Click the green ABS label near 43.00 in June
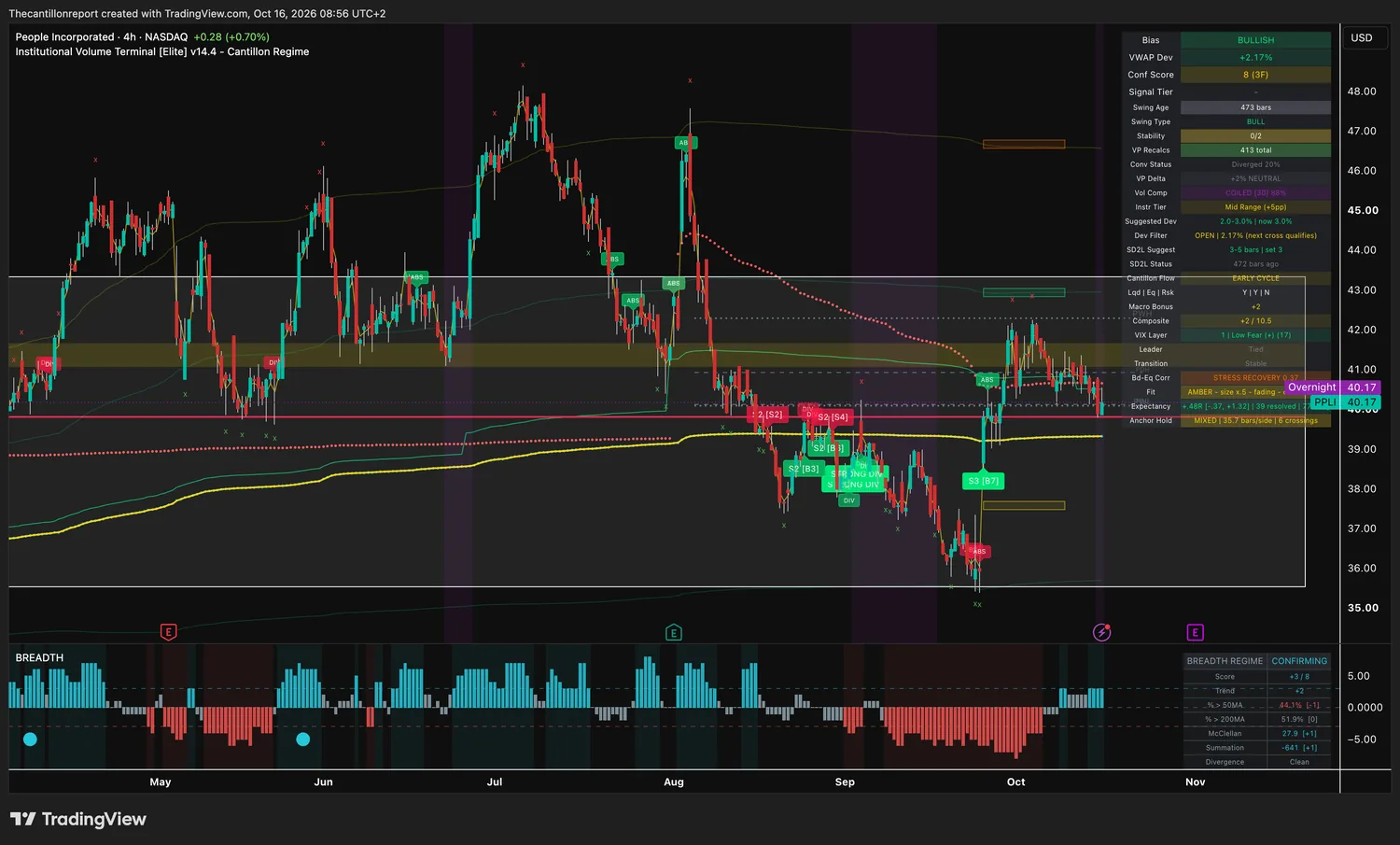This screenshot has height=845, width=1400. [416, 277]
